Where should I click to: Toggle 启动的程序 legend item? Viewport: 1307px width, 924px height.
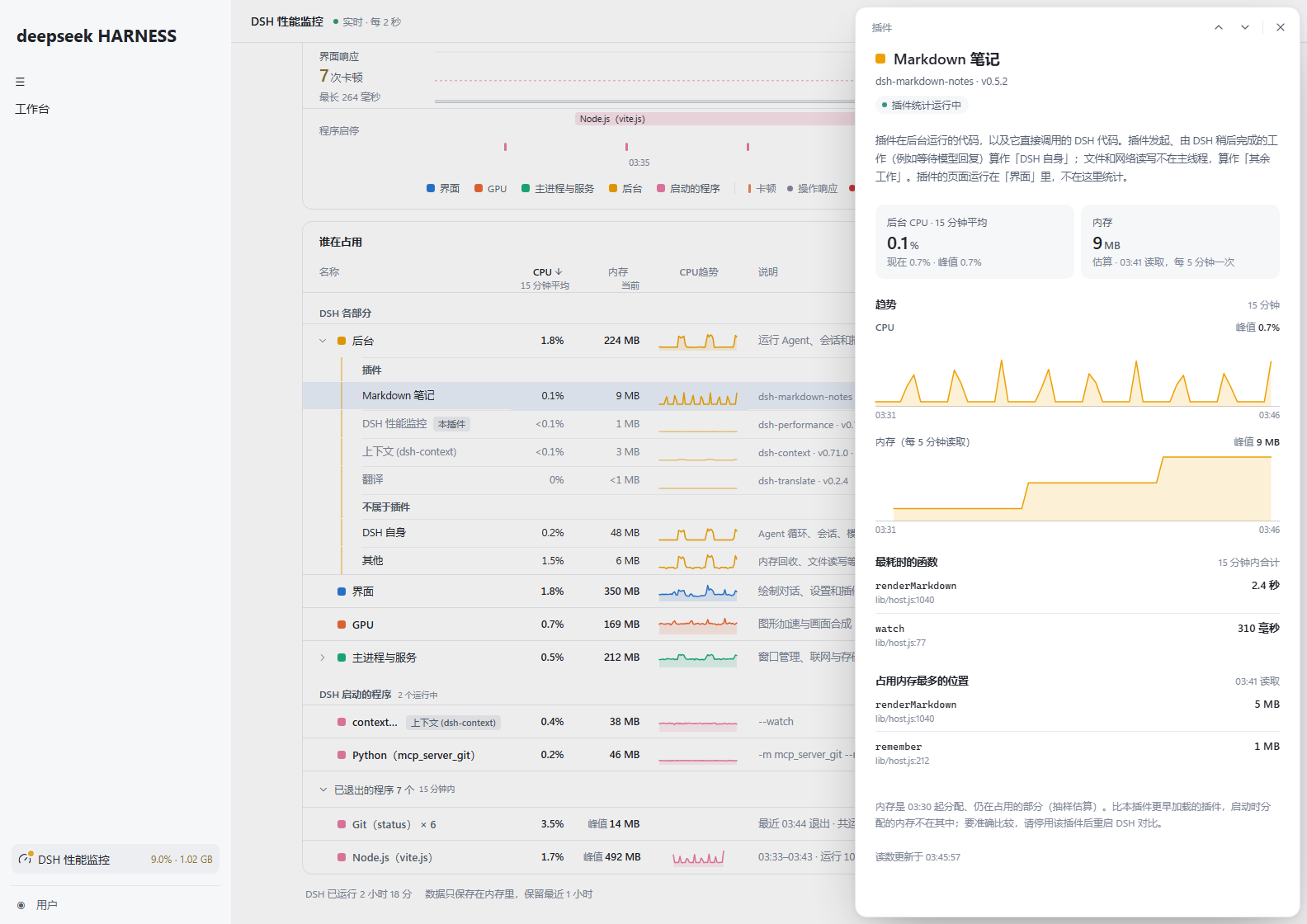pyautogui.click(x=688, y=188)
